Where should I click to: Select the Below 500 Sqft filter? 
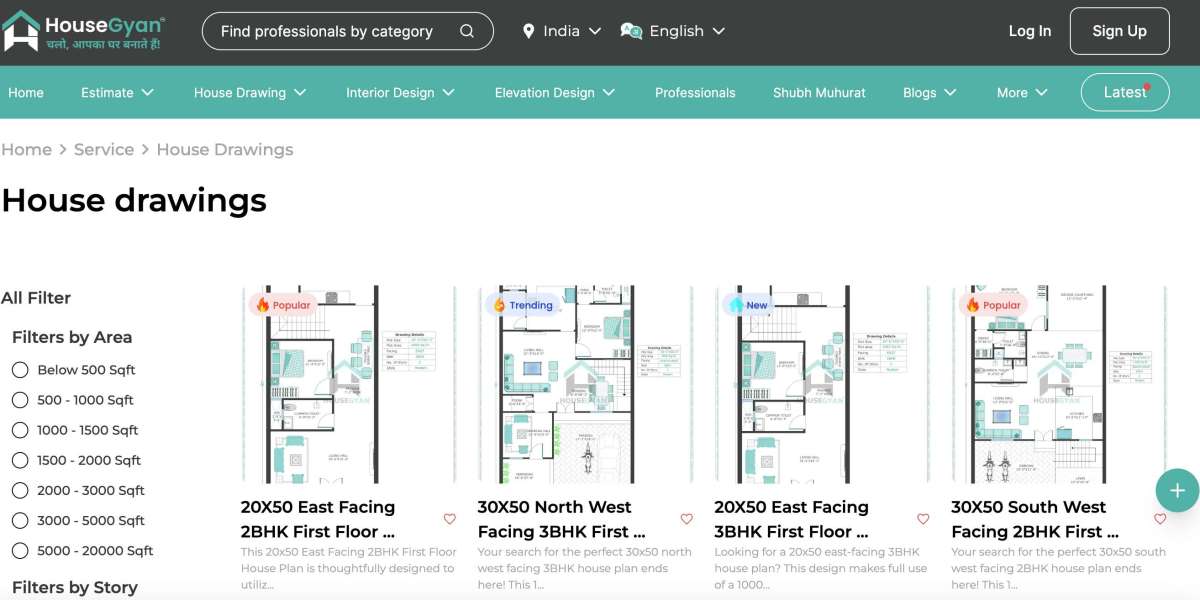tap(20, 369)
